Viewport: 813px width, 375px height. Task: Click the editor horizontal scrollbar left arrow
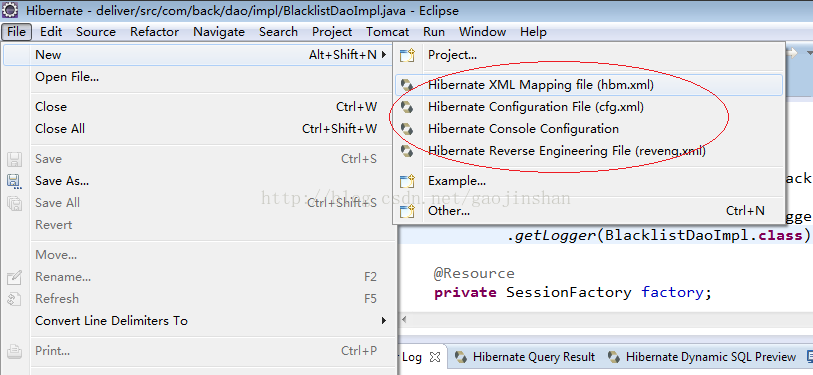coord(404,320)
